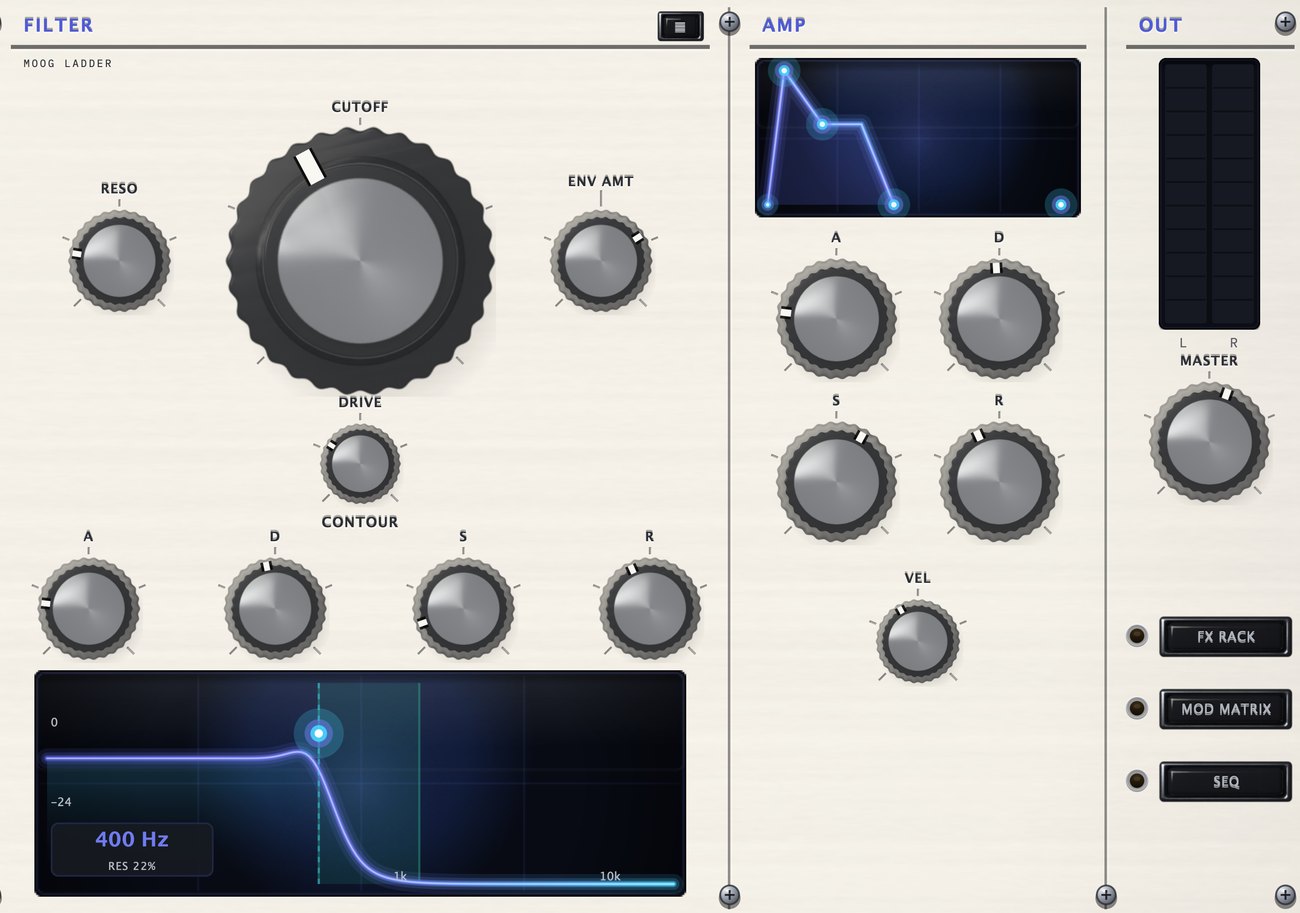
Task: Open the SEQ panel
Action: tap(1226, 782)
